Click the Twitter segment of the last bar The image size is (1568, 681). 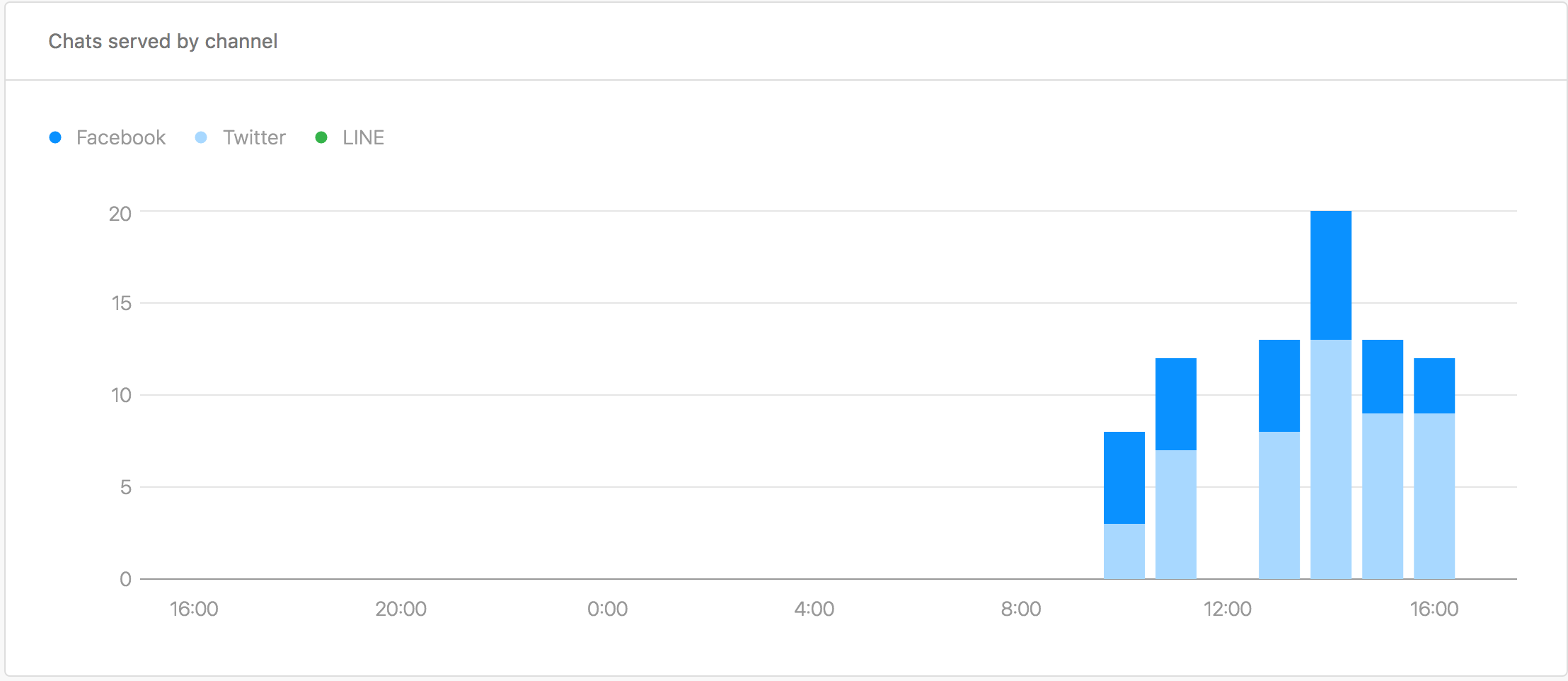click(x=1434, y=496)
